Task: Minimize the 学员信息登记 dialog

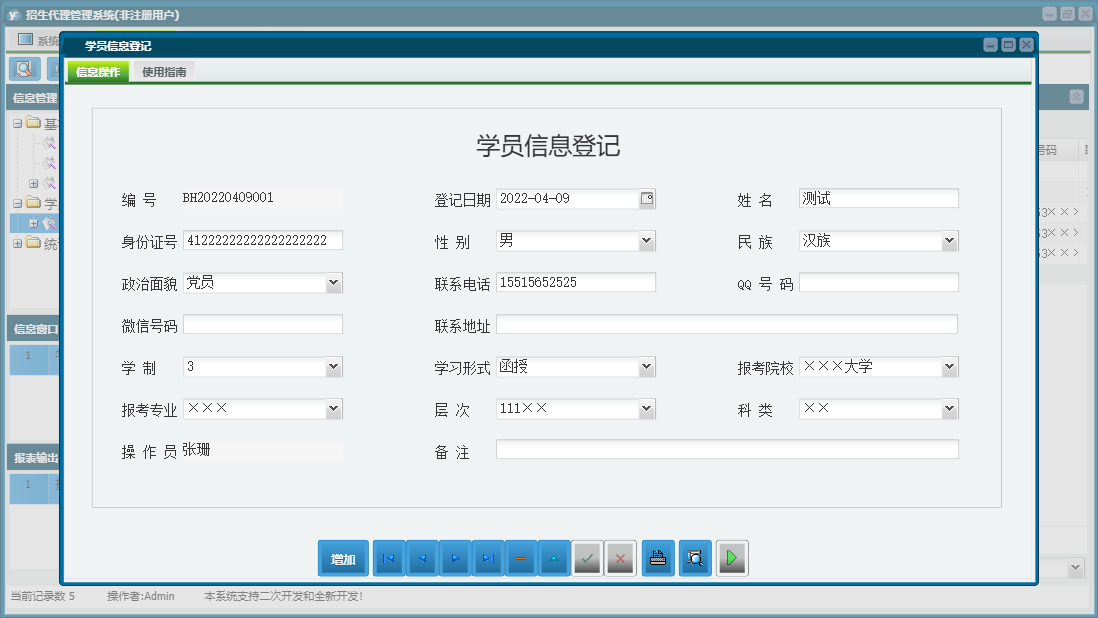Action: click(990, 45)
